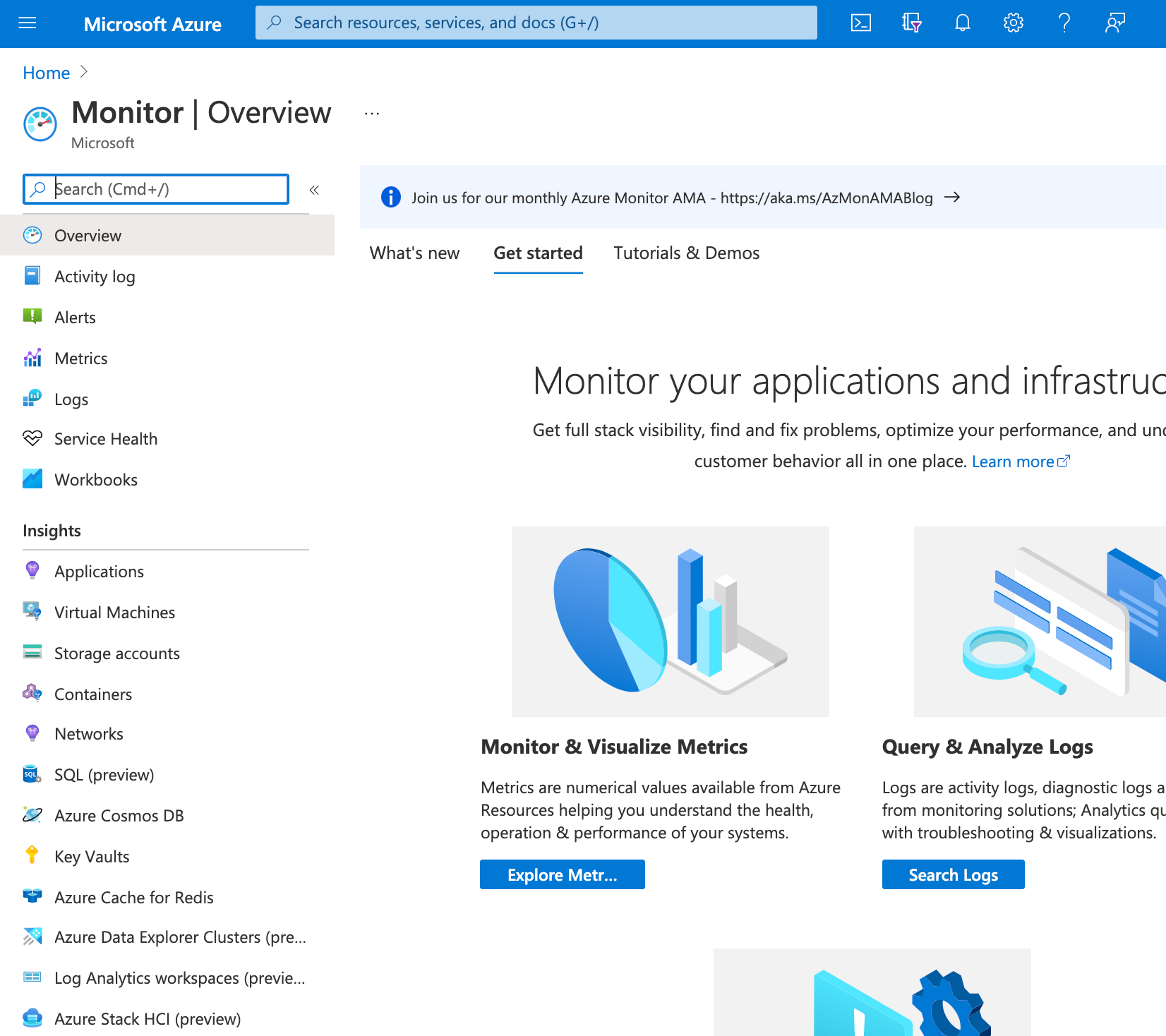Click the Networks icon
Image resolution: width=1166 pixels, height=1036 pixels.
[x=32, y=733]
